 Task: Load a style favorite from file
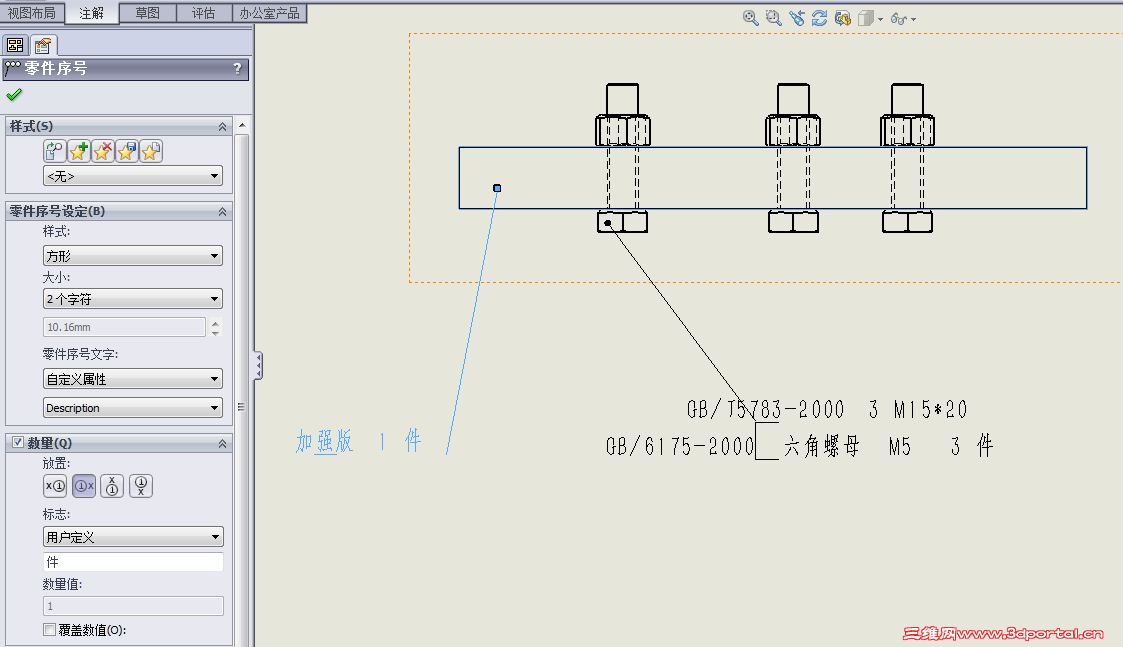[x=150, y=151]
